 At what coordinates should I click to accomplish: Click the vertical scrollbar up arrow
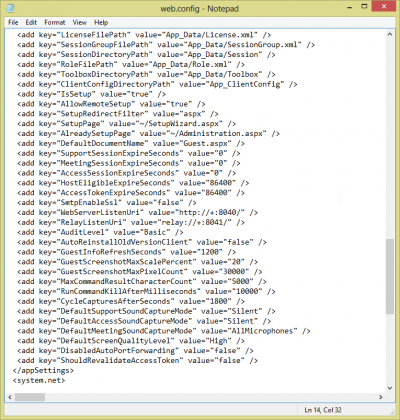point(390,34)
